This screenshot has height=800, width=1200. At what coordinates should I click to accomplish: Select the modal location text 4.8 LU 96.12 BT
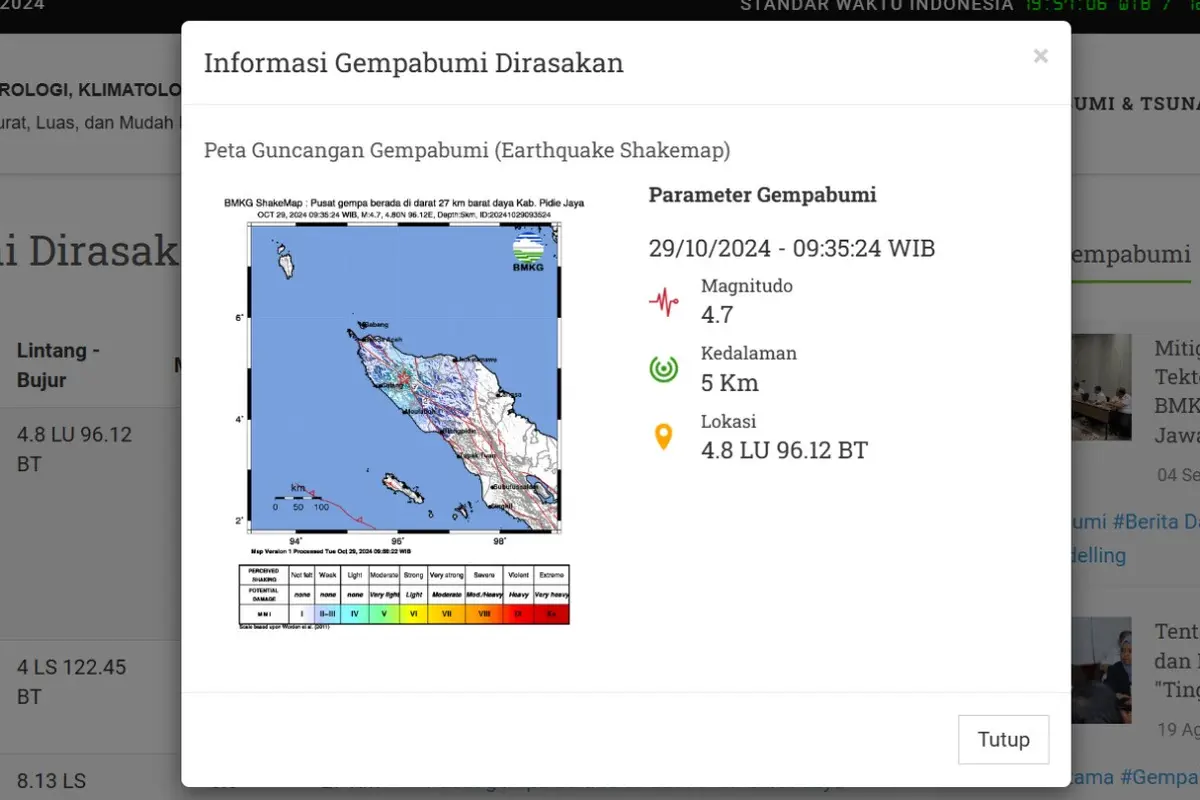pos(784,450)
